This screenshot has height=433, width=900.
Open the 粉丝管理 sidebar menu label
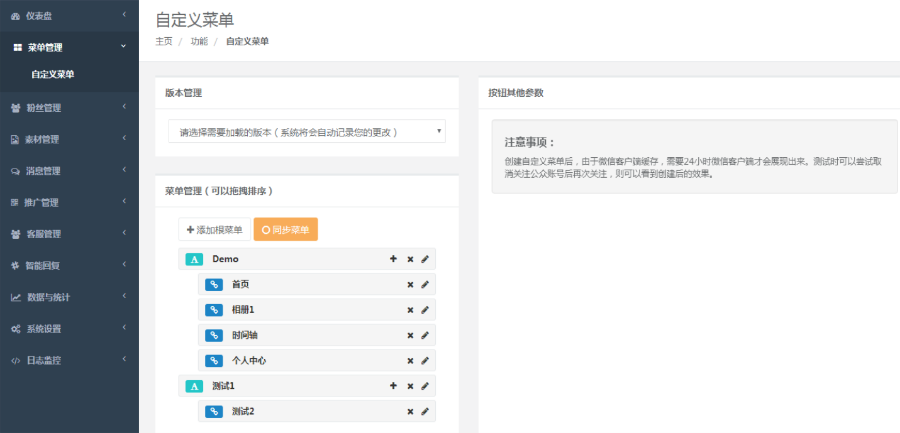44,108
